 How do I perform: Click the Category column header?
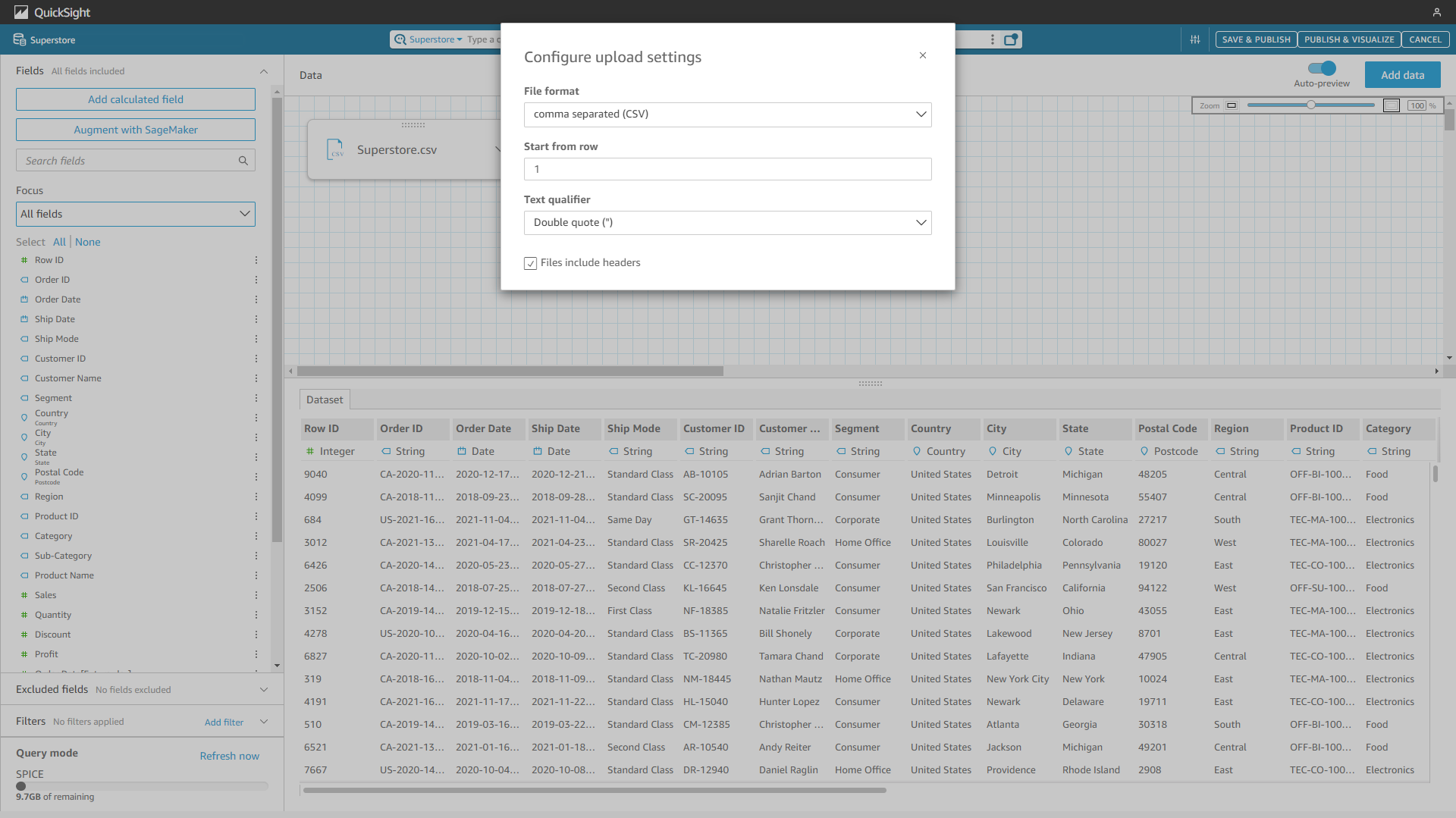click(1398, 428)
